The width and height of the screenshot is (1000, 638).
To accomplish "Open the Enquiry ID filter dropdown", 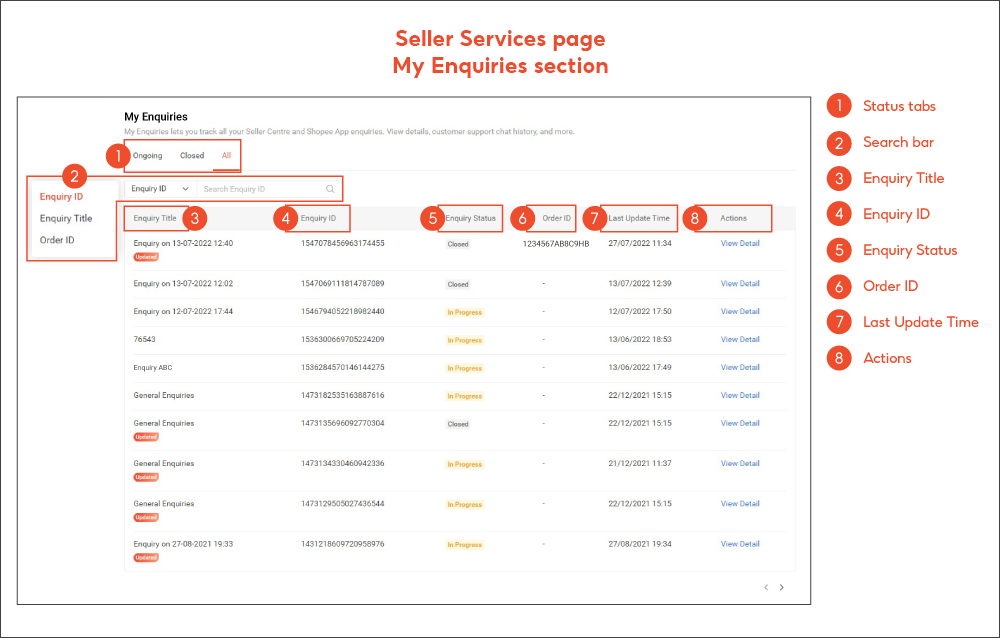I will click(x=158, y=188).
